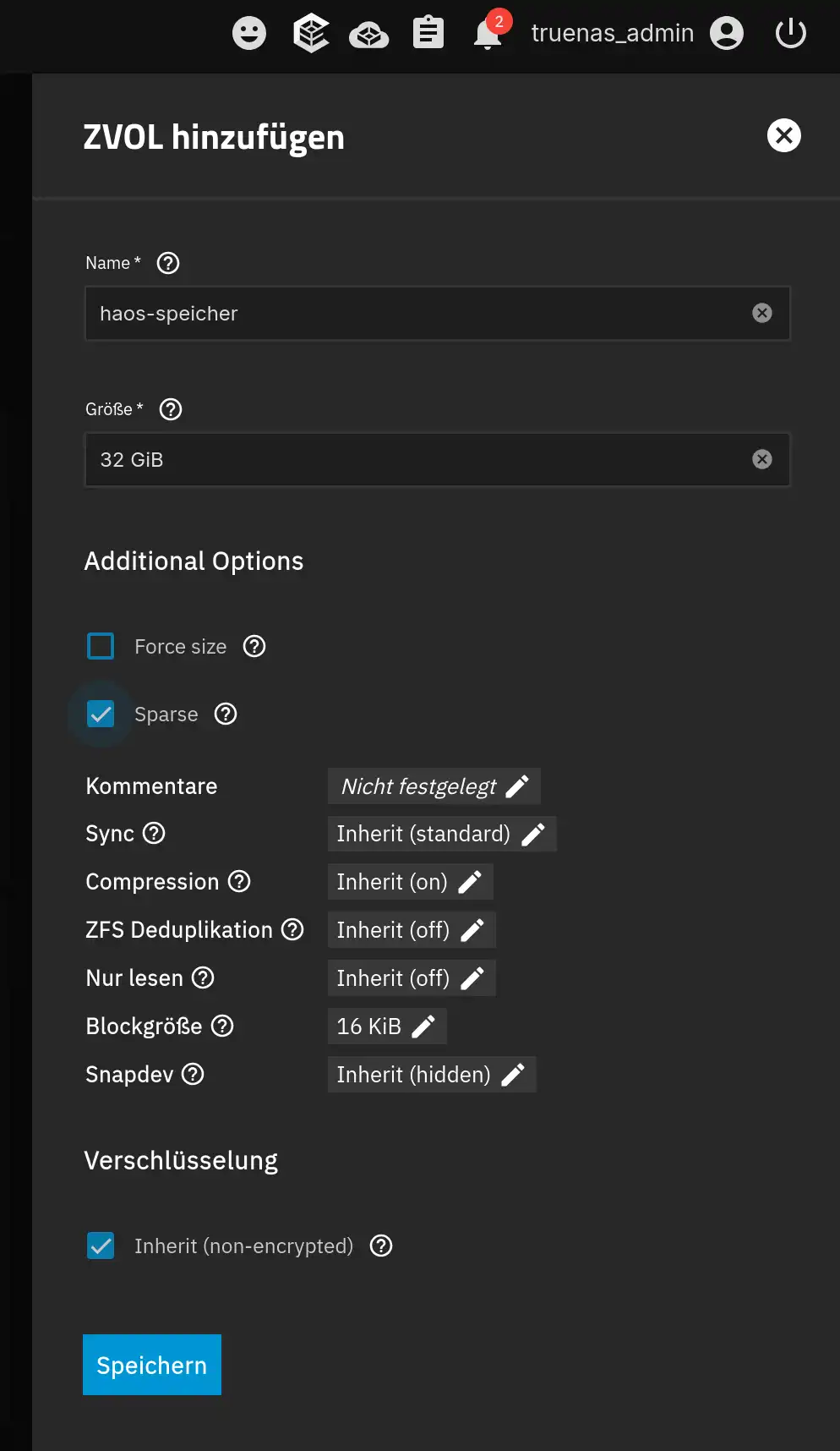Focus the Name input field
The width and height of the screenshot is (840, 1451).
coord(438,314)
